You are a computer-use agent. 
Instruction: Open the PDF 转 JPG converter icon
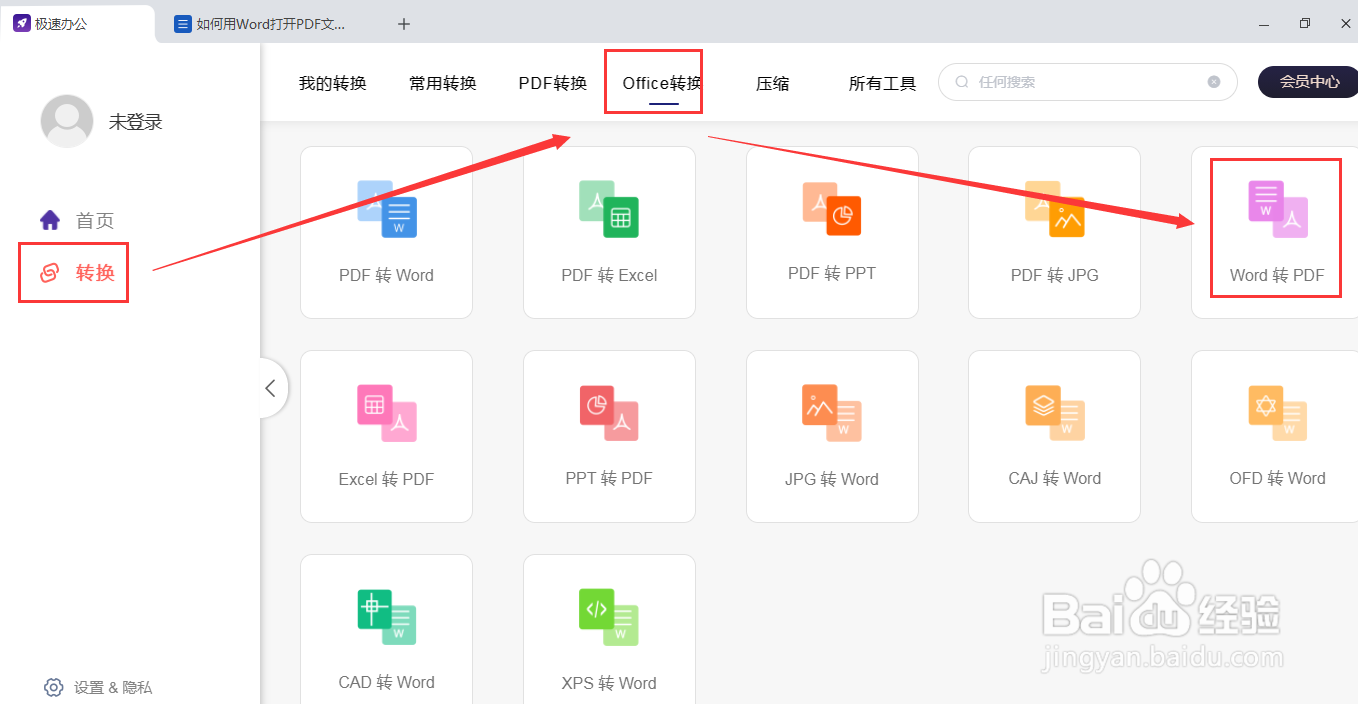pyautogui.click(x=1055, y=209)
